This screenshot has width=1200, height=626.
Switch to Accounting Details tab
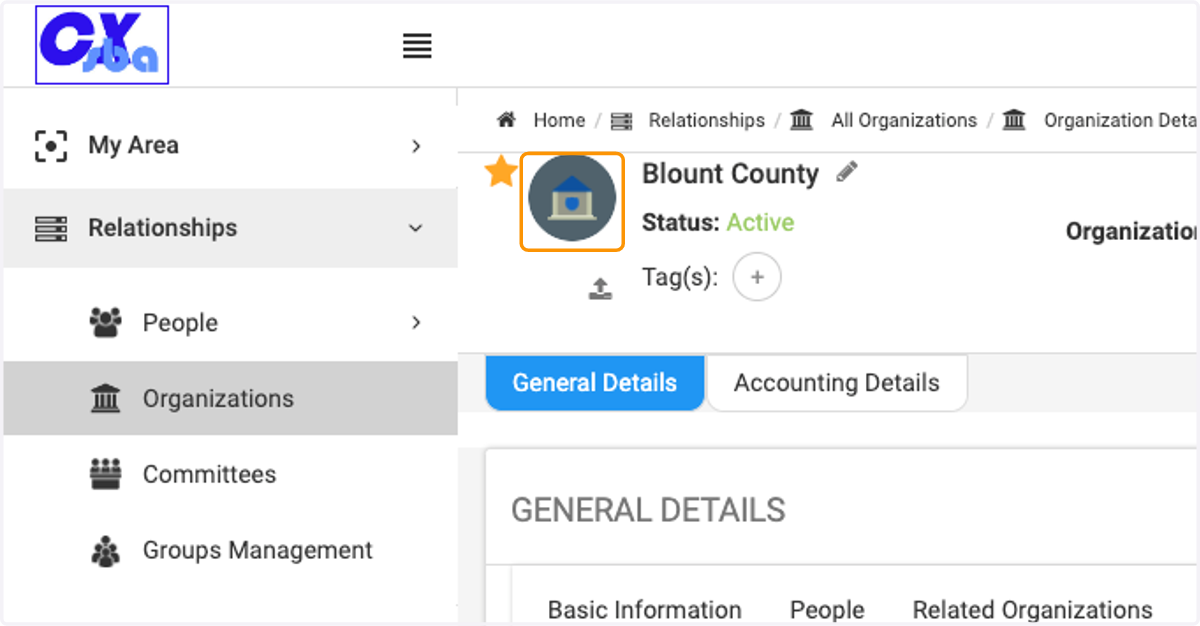coord(837,383)
